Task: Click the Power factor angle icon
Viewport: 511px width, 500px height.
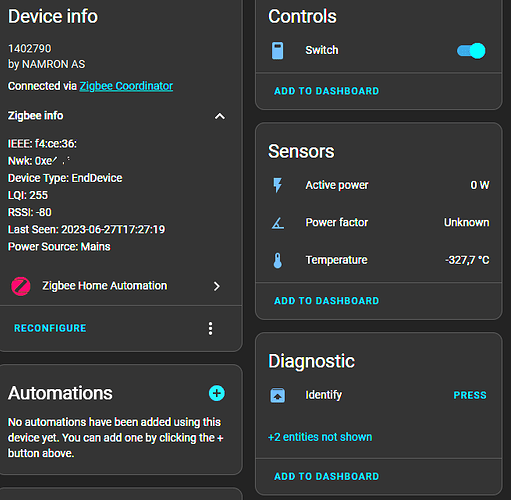Action: click(x=278, y=223)
